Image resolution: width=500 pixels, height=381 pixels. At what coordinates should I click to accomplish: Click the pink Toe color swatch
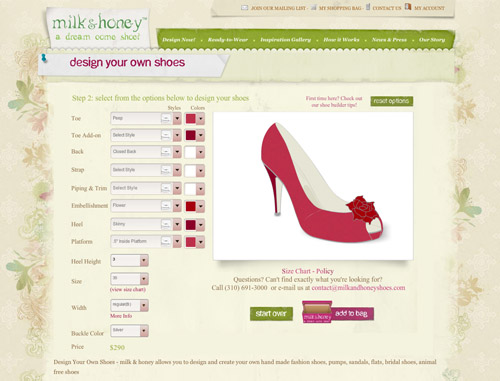191,119
